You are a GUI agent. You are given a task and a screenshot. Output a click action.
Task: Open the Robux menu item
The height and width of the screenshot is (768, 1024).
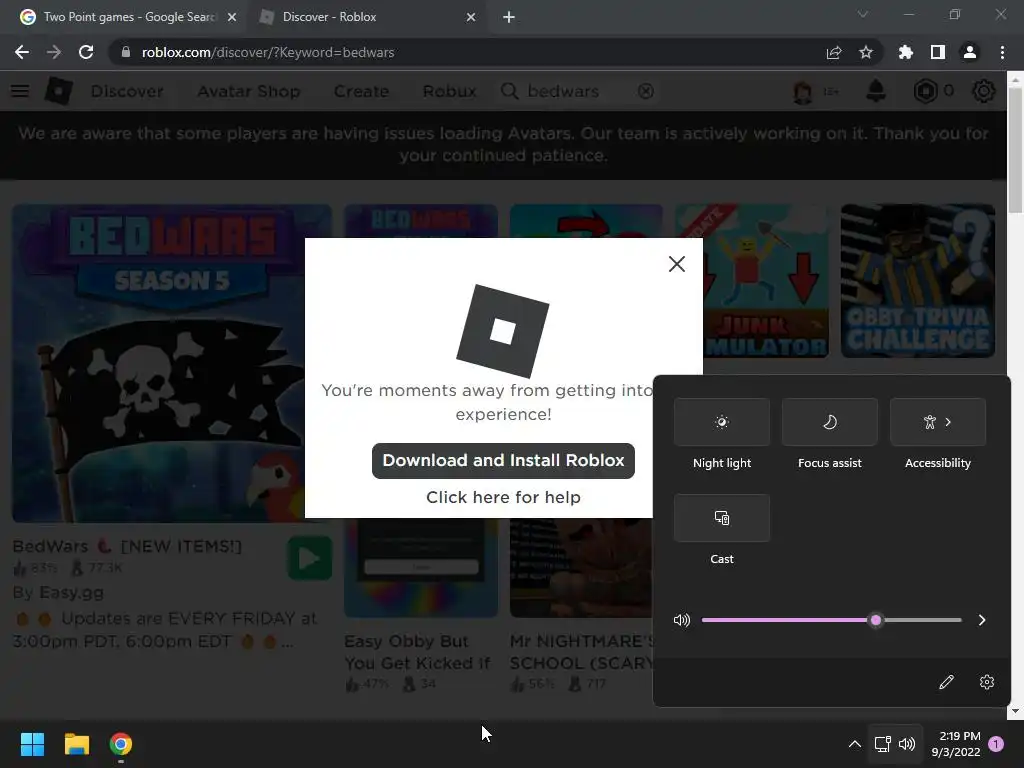pos(449,91)
